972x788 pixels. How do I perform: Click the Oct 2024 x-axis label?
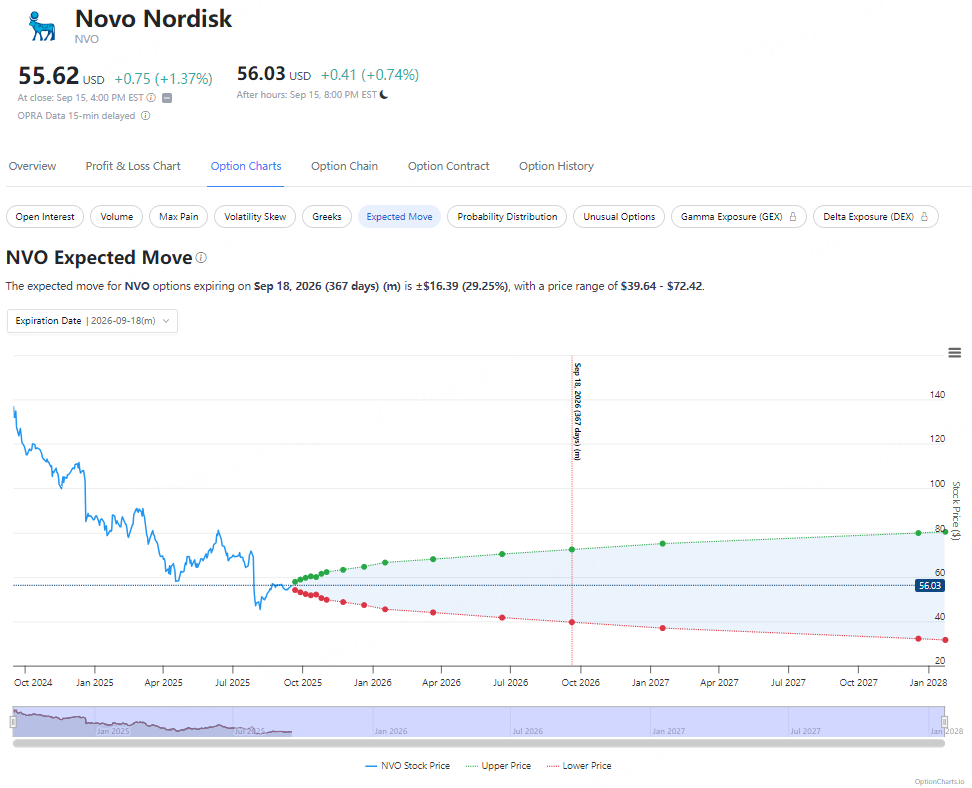pos(33,683)
